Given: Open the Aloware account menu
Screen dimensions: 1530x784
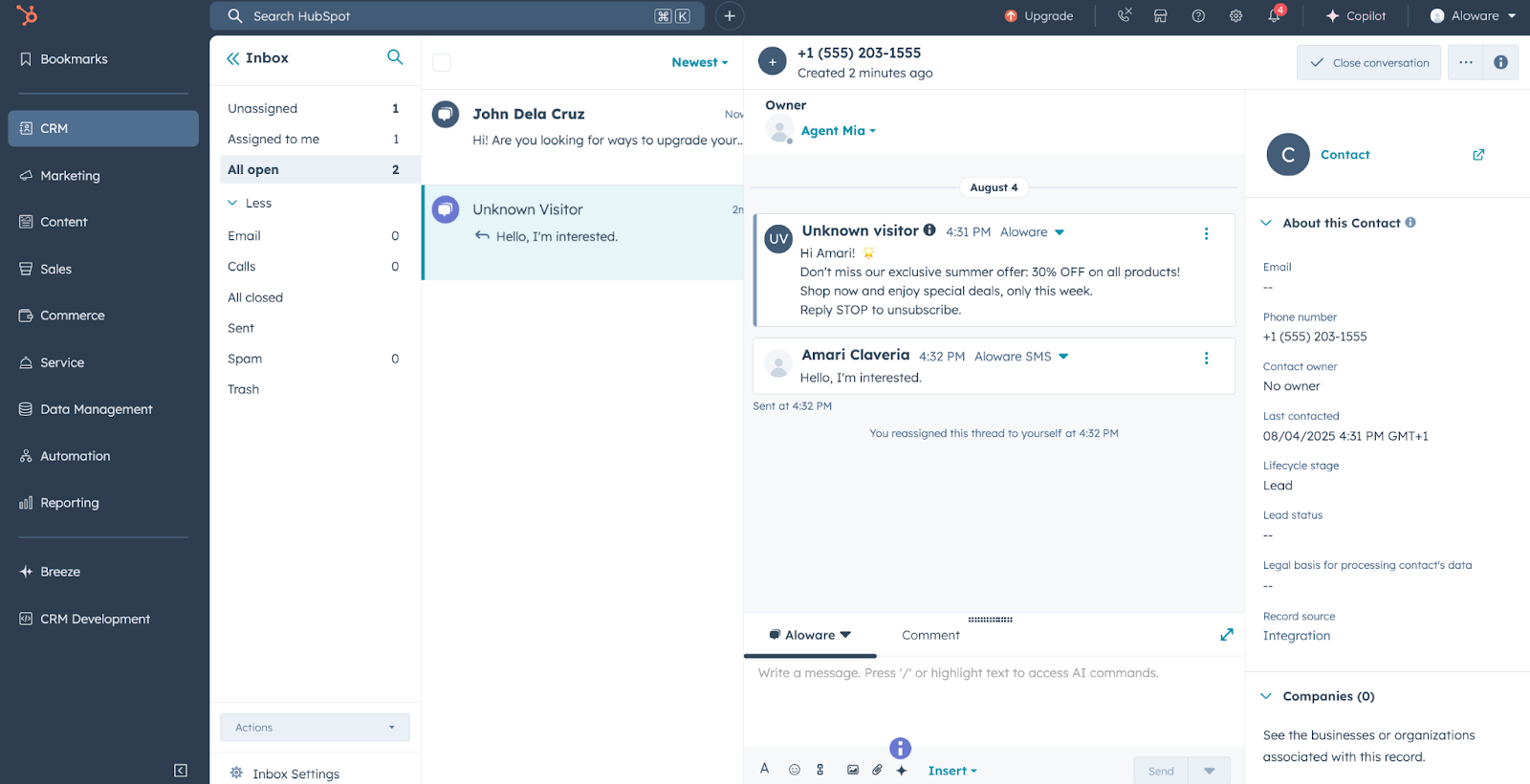Looking at the screenshot, I should click(1473, 15).
